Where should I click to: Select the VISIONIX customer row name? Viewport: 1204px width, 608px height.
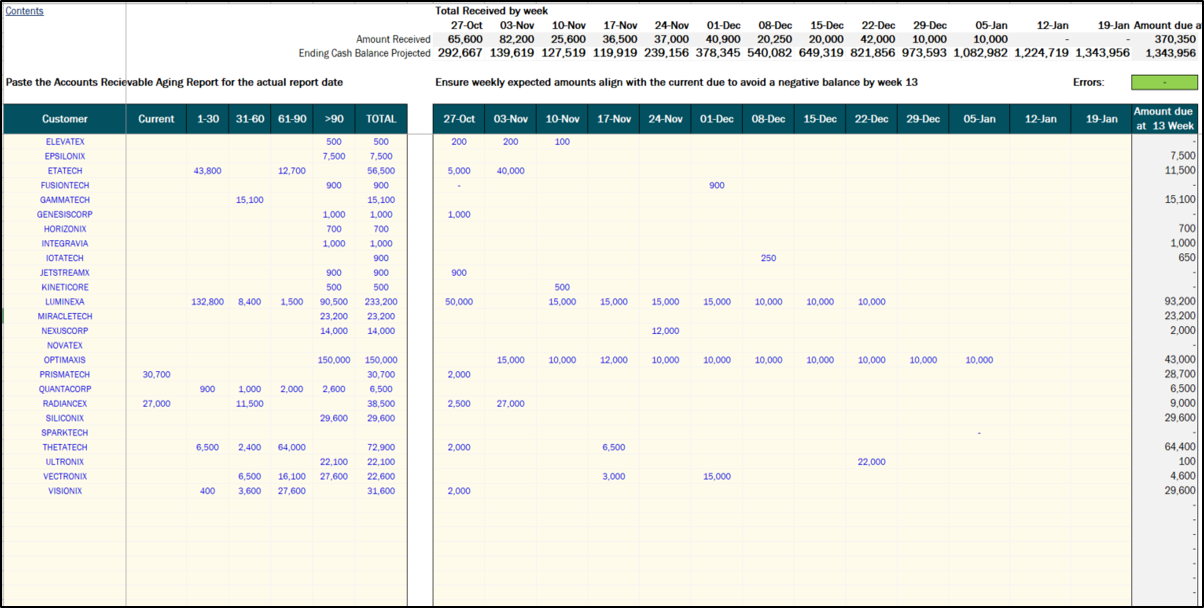point(65,491)
